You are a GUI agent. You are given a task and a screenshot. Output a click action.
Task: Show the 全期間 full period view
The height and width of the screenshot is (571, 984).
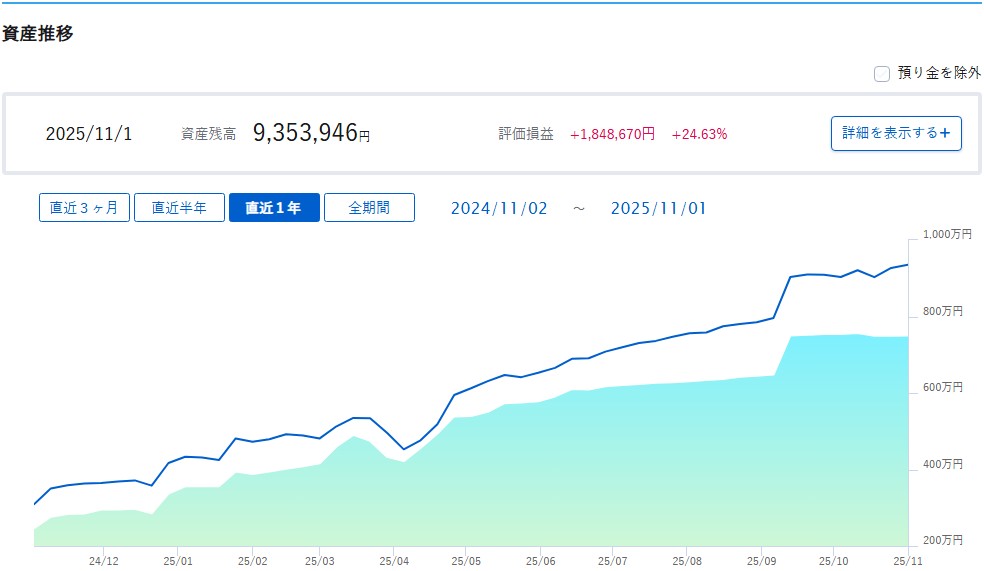[368, 208]
